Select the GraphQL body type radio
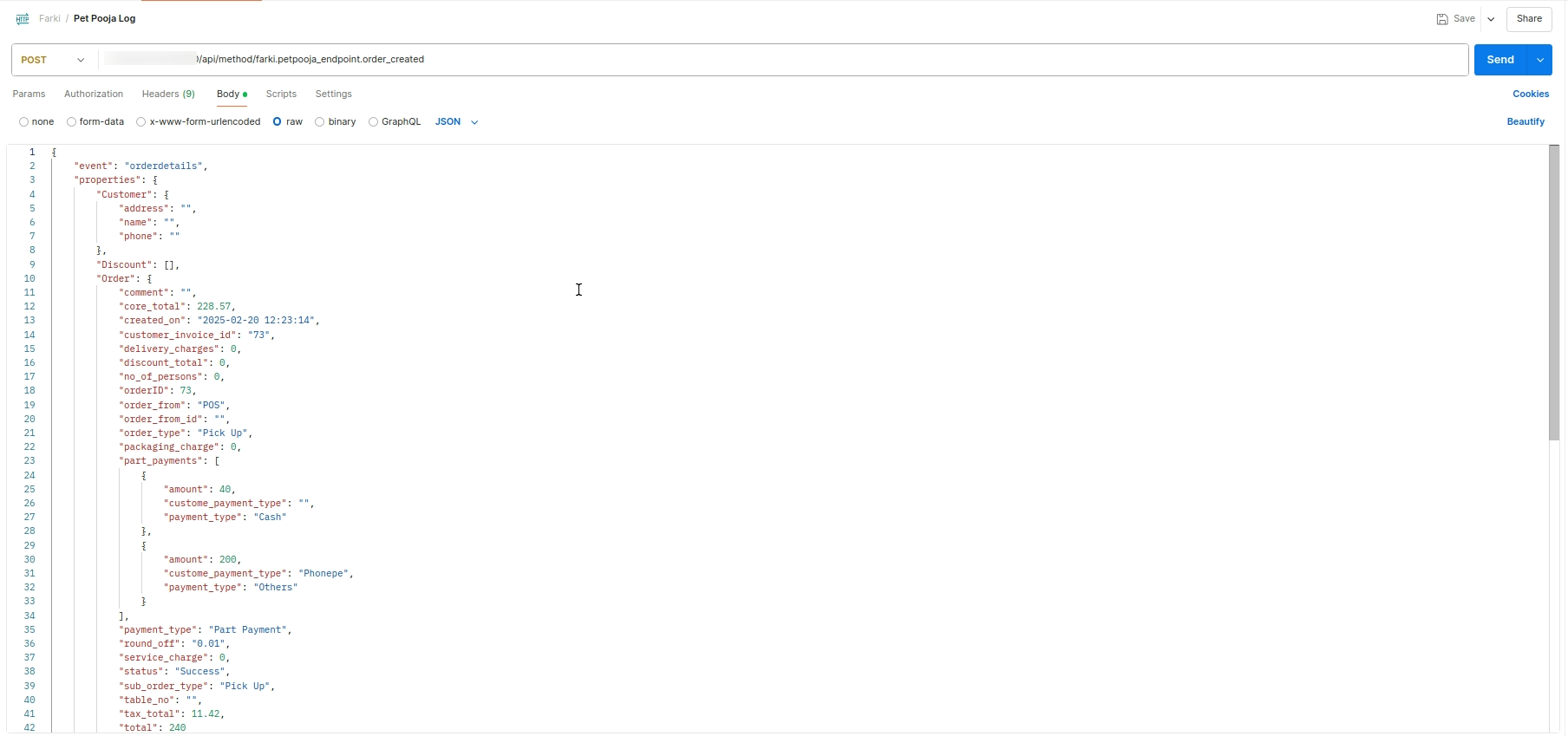 373,122
